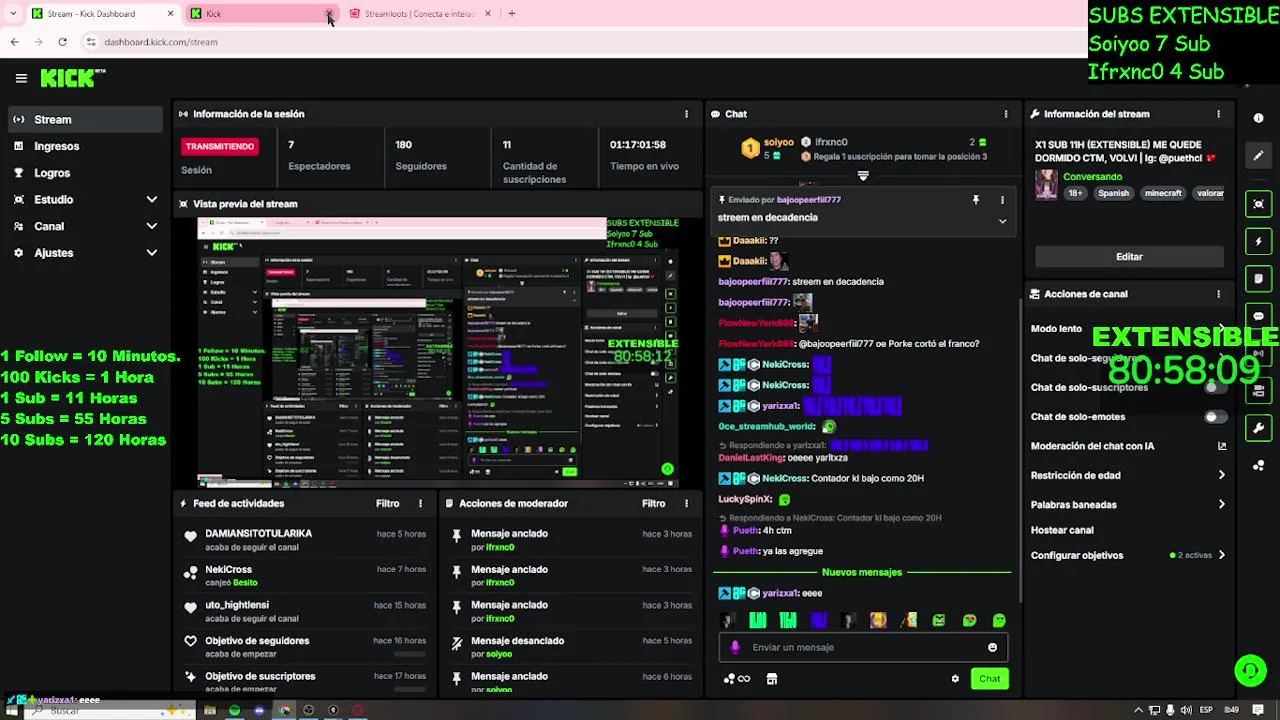Focus the Enviar un mensaje input
The width and height of the screenshot is (1280, 720).
(865, 647)
